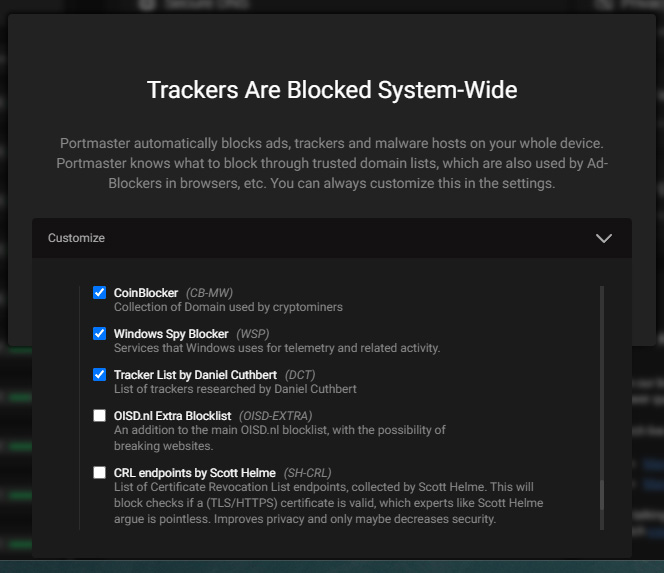Click the SH-CRL list identifier tag
Viewport: 664px width, 573px height.
click(307, 473)
